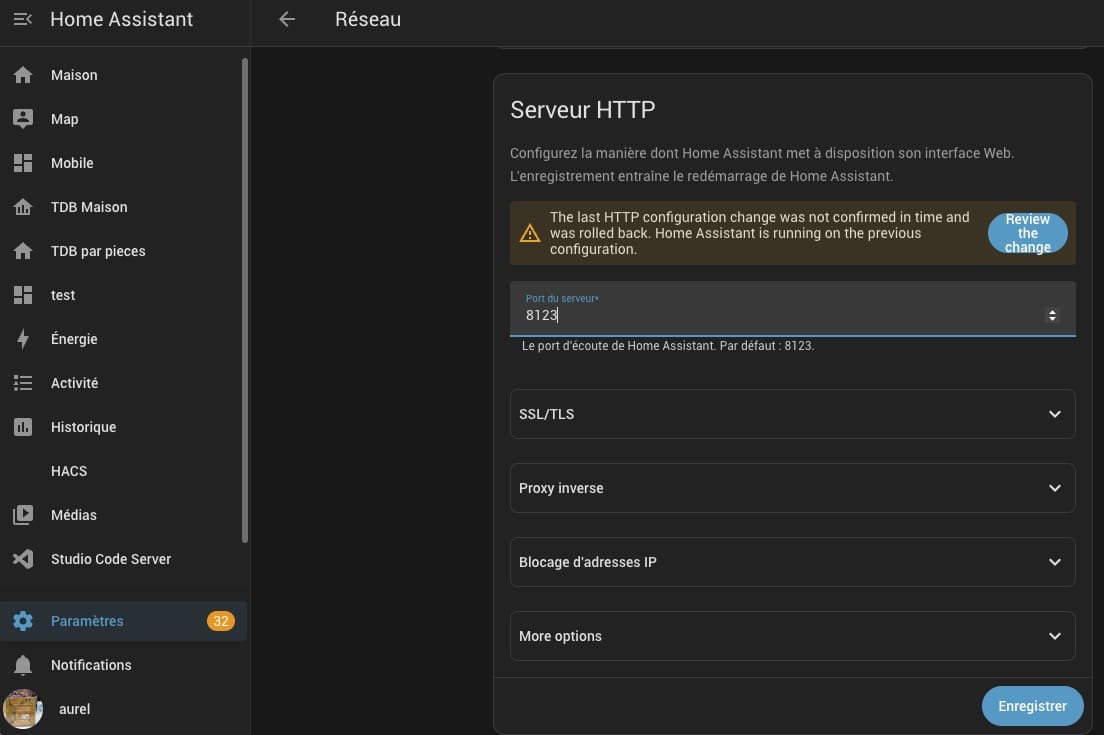Click the Médias play icon
Viewport: 1104px width, 735px height.
click(x=23, y=515)
